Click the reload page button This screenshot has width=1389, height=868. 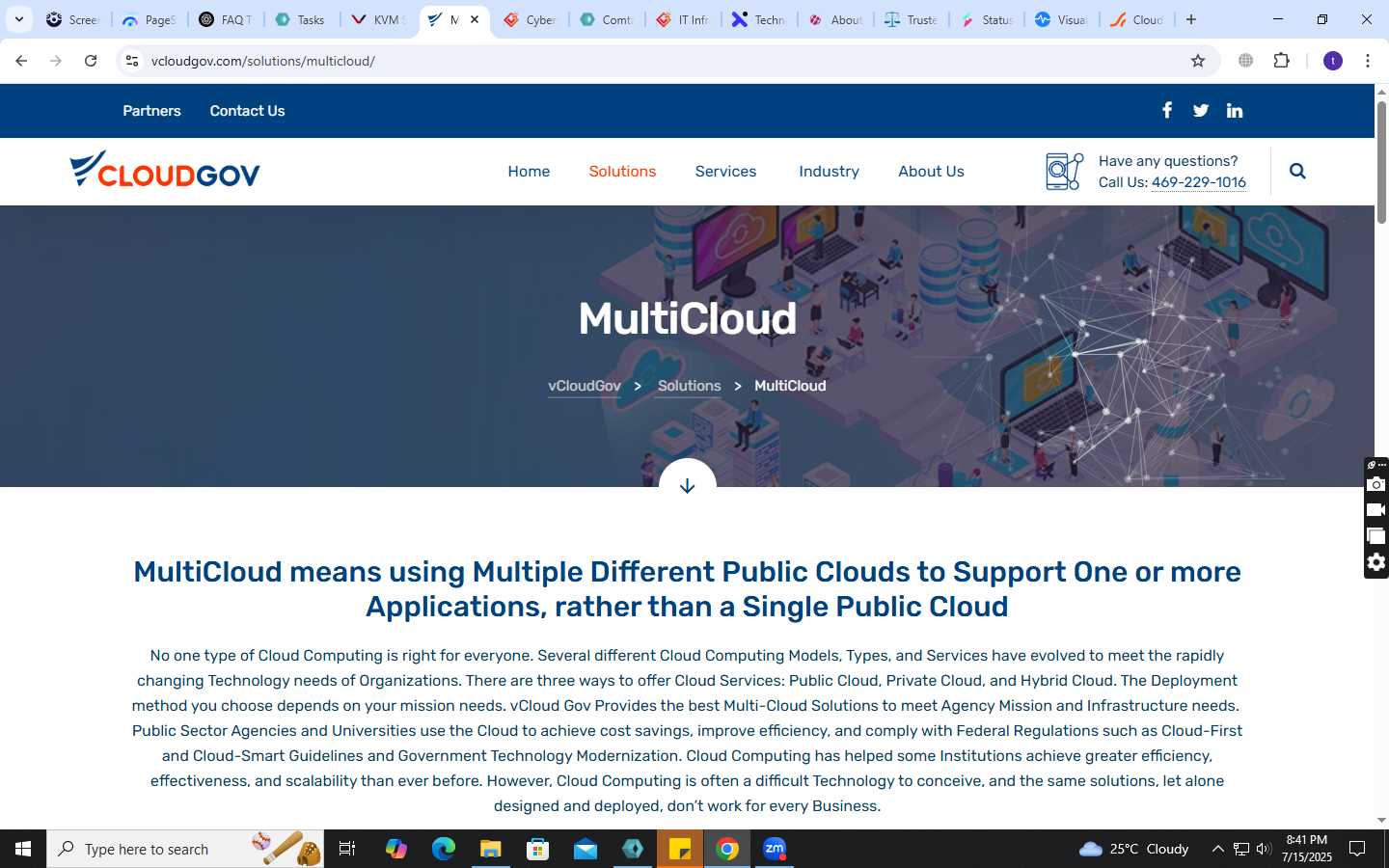[x=91, y=61]
